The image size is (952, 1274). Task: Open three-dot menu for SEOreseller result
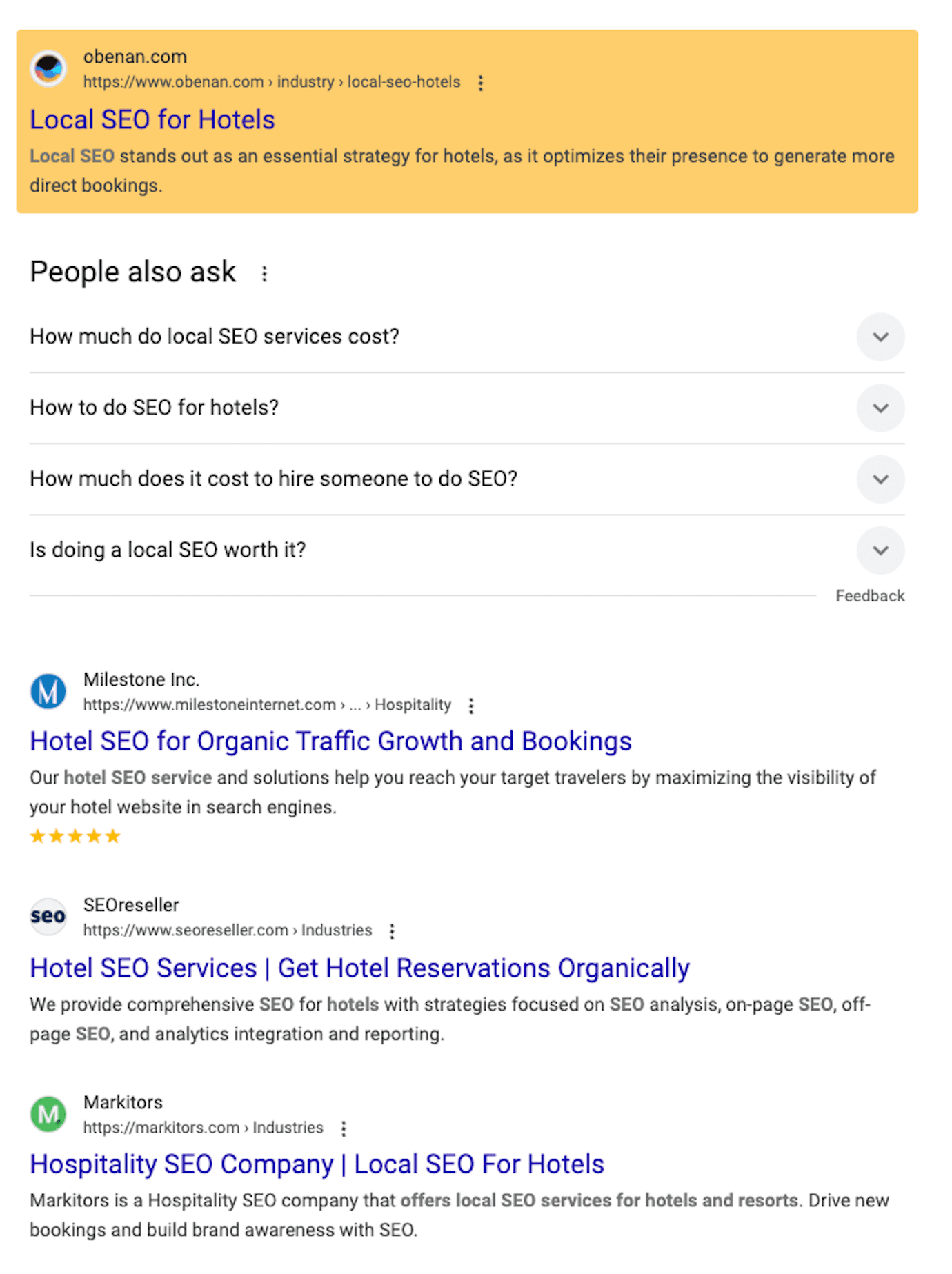[392, 931]
